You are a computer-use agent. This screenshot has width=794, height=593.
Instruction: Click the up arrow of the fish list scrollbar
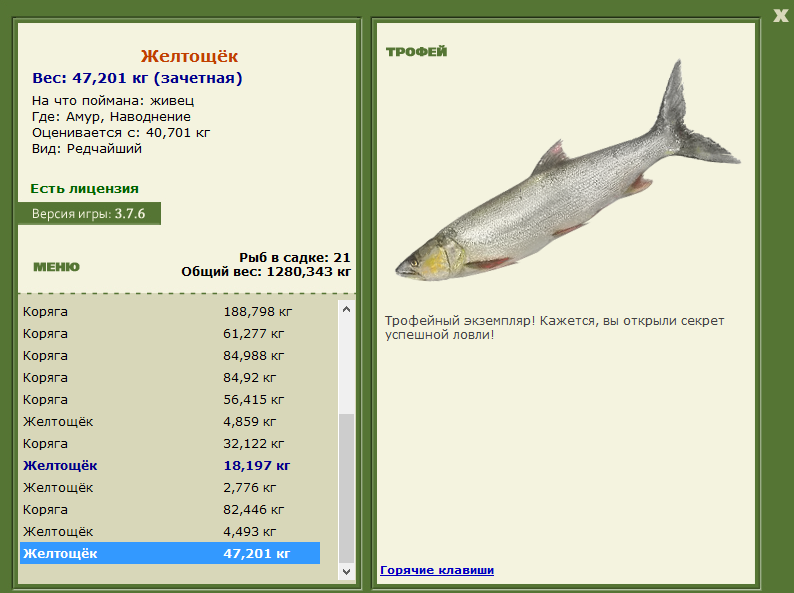346,309
